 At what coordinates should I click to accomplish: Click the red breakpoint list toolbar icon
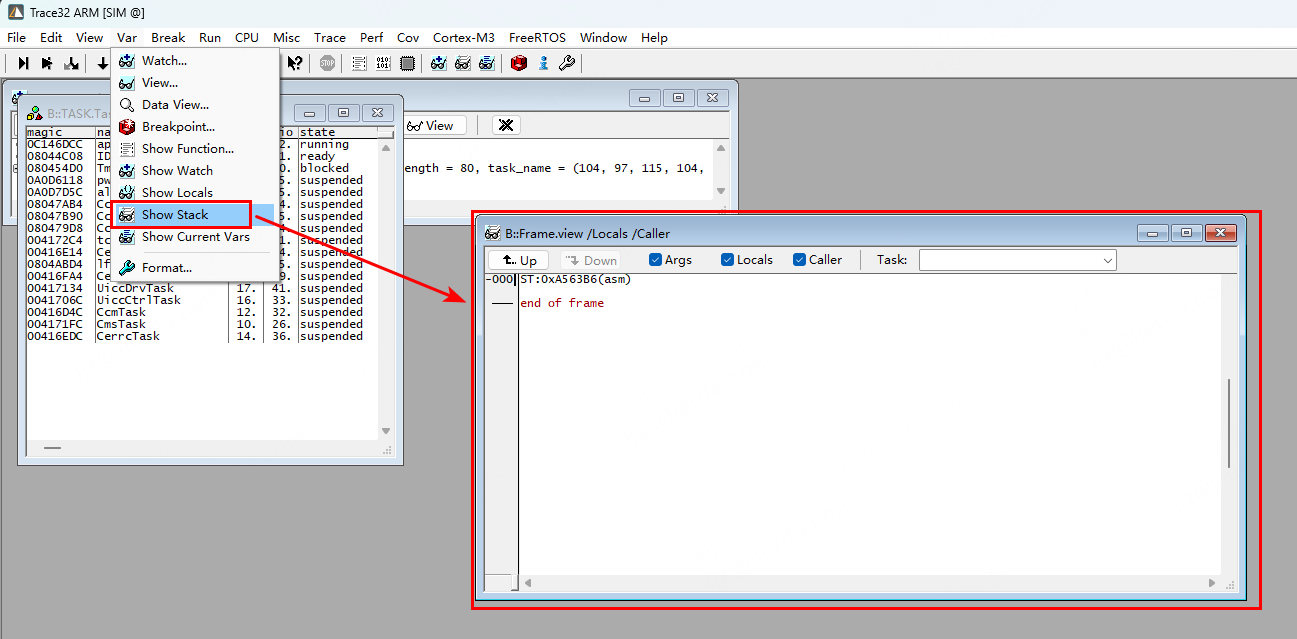tap(519, 63)
